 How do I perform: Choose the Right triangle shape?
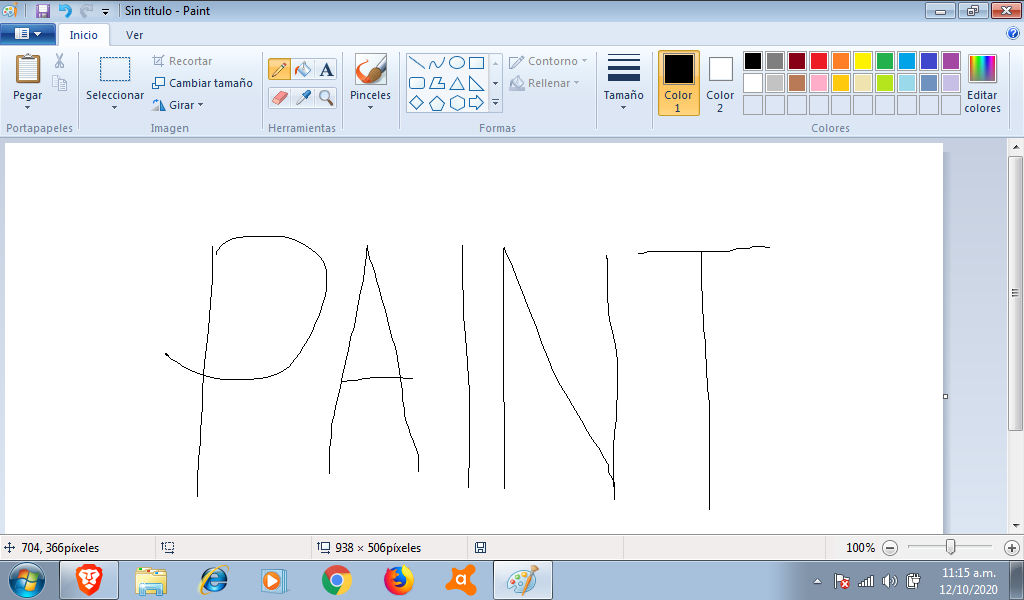(477, 83)
